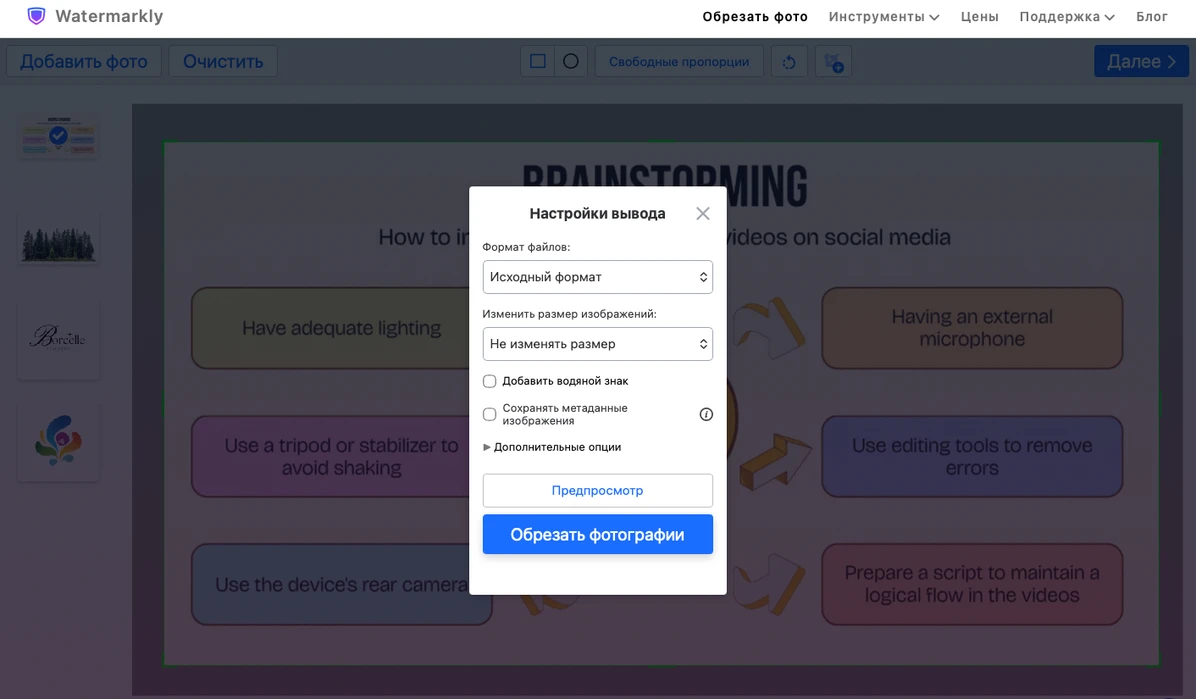Open the Инструменты menu
Viewport: 1196px width, 699px height.
(x=884, y=17)
